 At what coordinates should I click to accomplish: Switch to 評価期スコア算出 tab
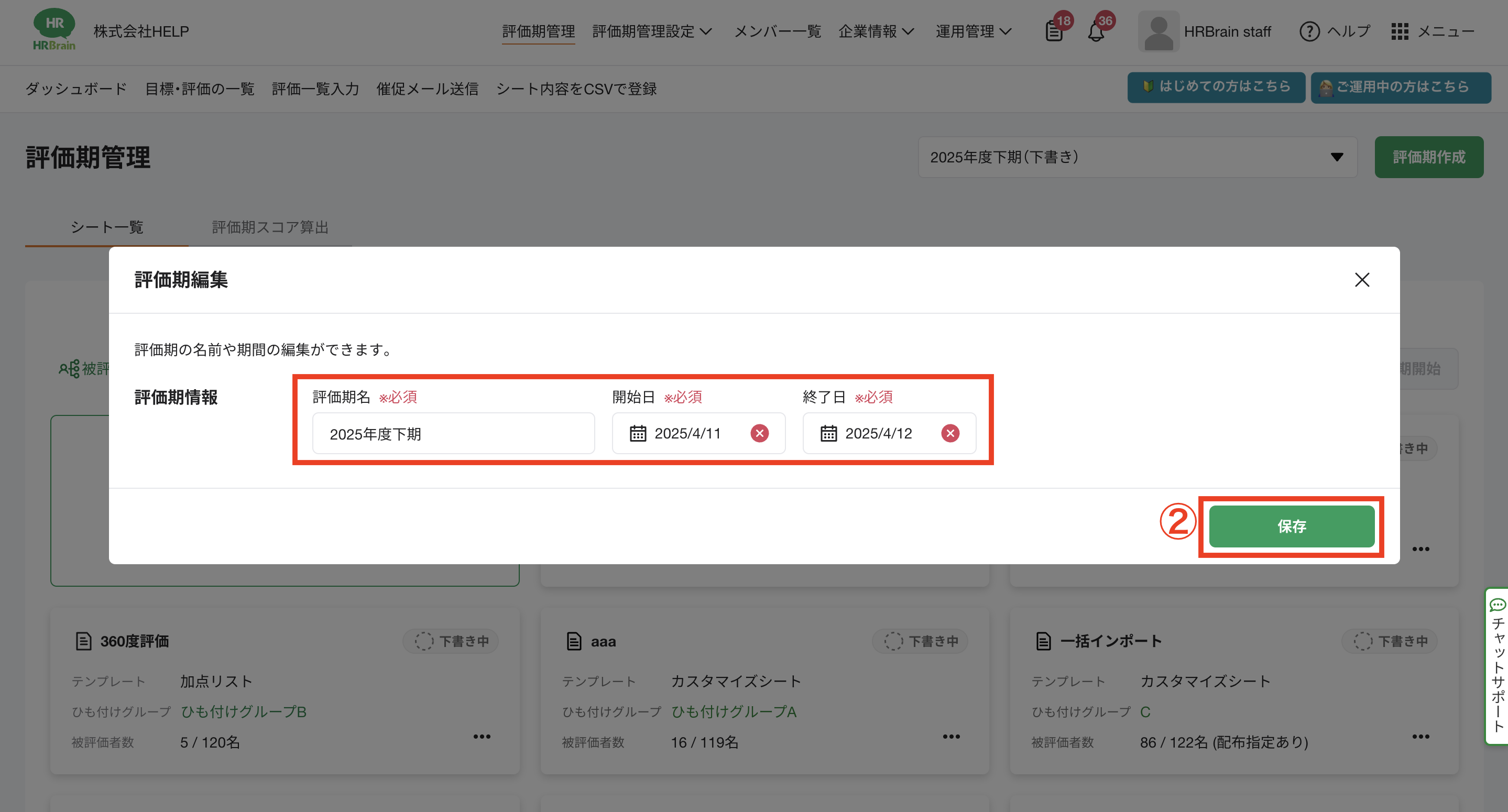270,227
